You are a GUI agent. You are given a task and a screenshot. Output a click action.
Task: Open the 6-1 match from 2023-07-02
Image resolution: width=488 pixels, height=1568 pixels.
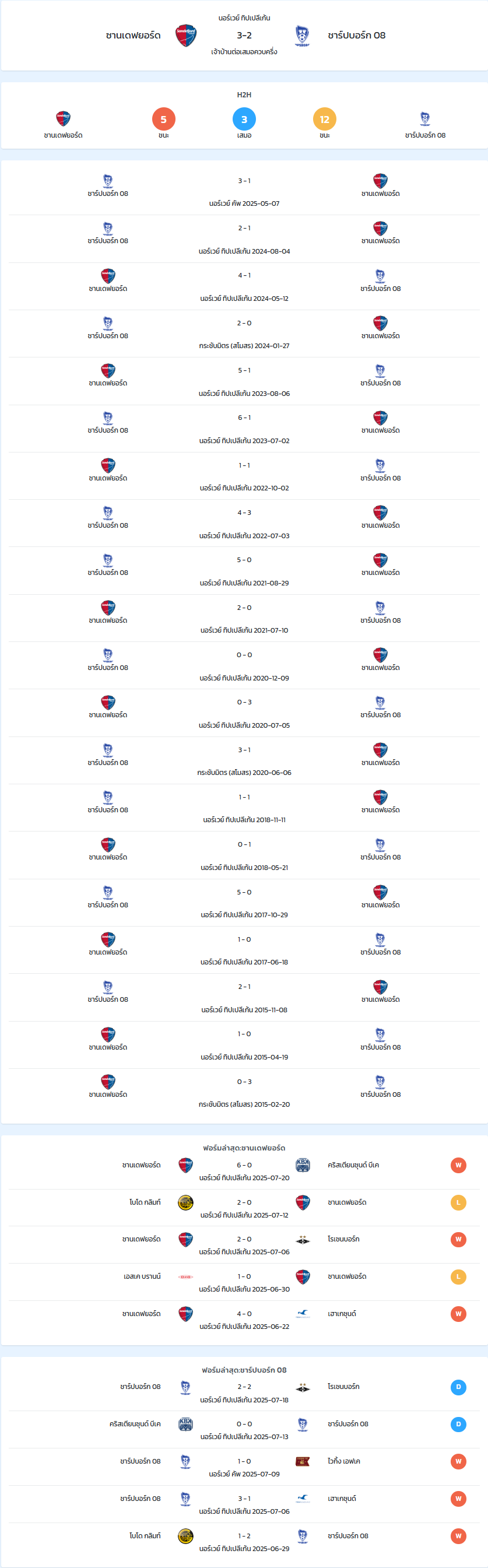(x=244, y=429)
